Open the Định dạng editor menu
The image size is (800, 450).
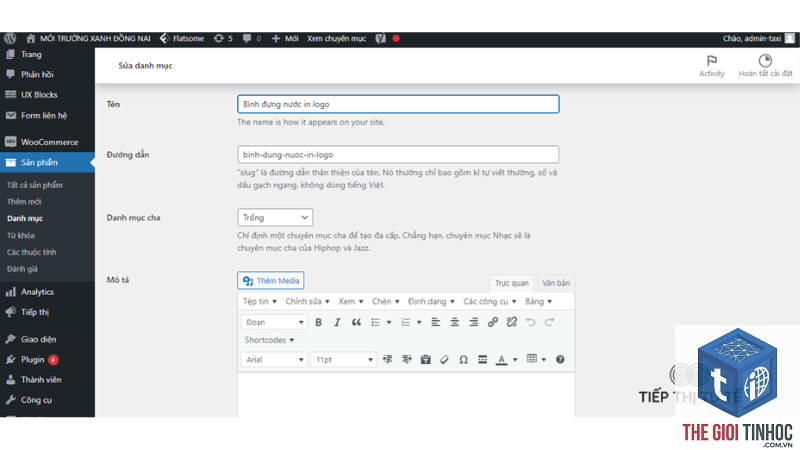[431, 302]
